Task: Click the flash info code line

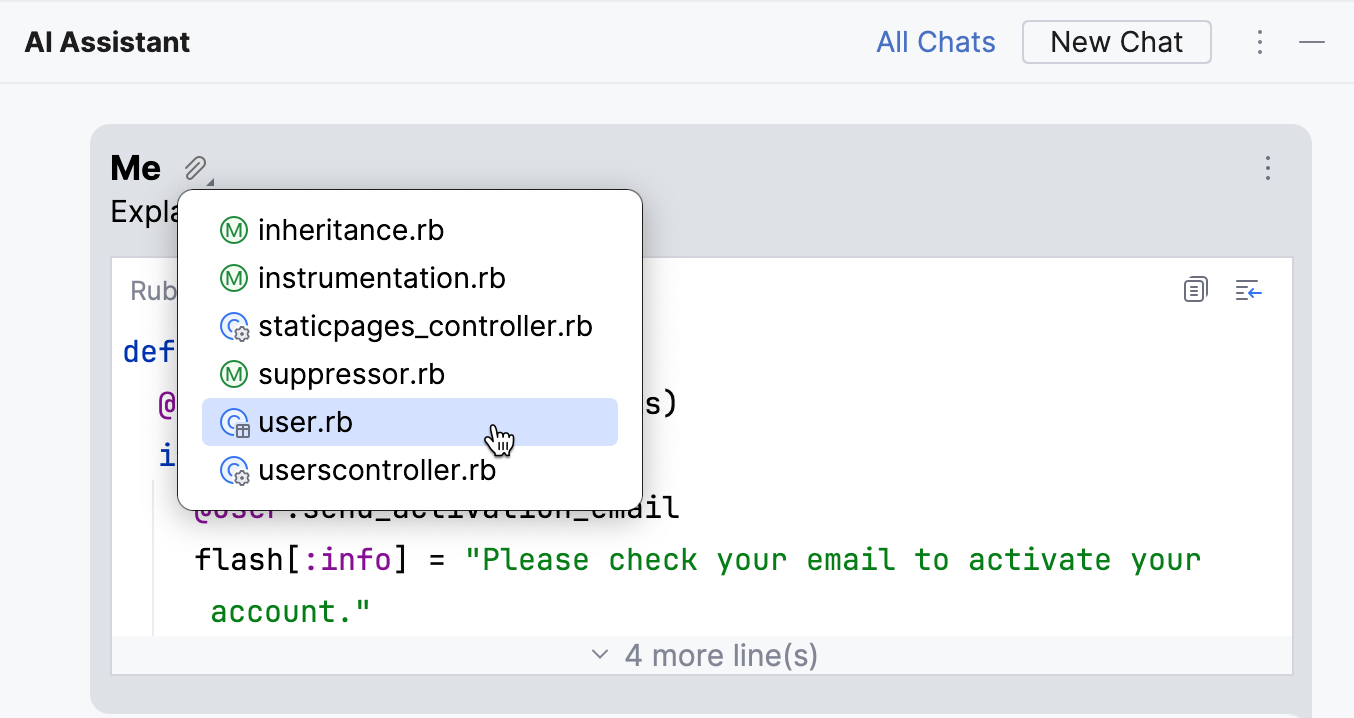Action: (x=697, y=560)
